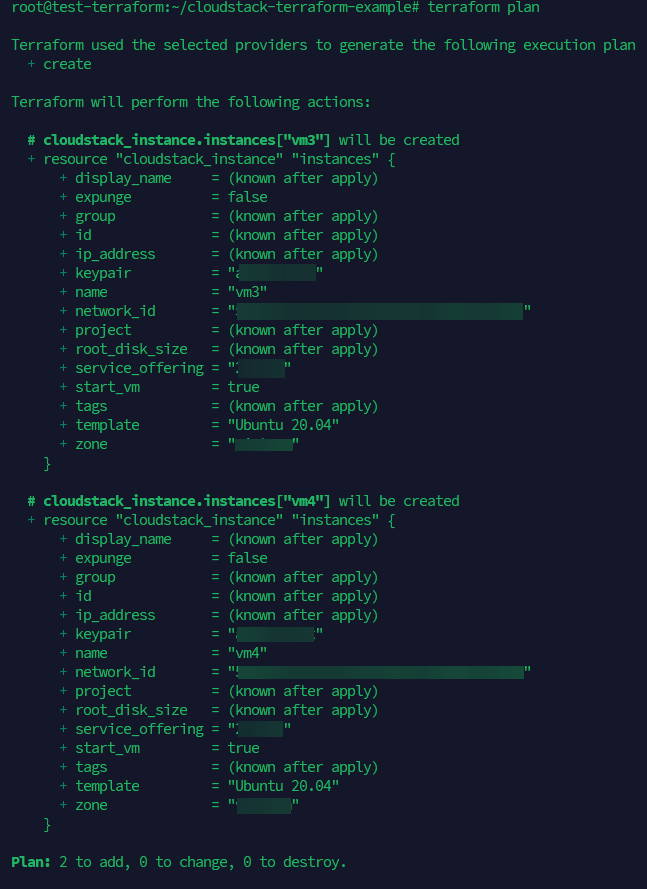Click the "Terraform used the selected providers" line

(x=323, y=45)
